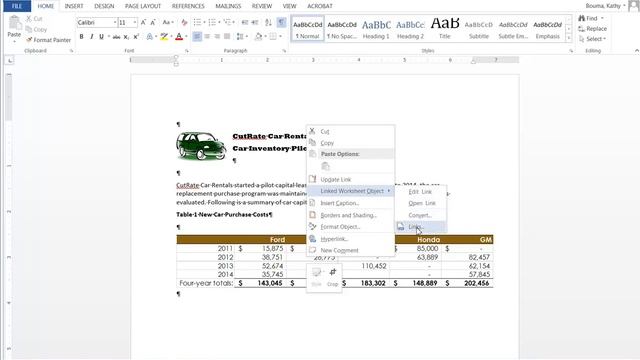This screenshot has height=360, width=640.
Task: Click the Sort icon
Action: pyautogui.click(x=268, y=22)
